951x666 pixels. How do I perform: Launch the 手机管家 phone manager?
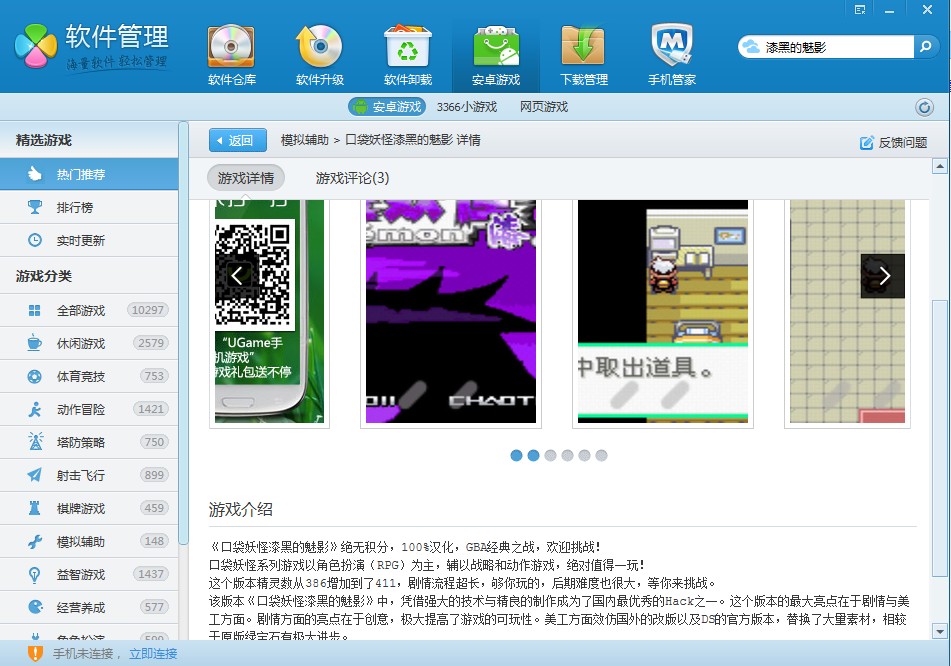click(671, 55)
